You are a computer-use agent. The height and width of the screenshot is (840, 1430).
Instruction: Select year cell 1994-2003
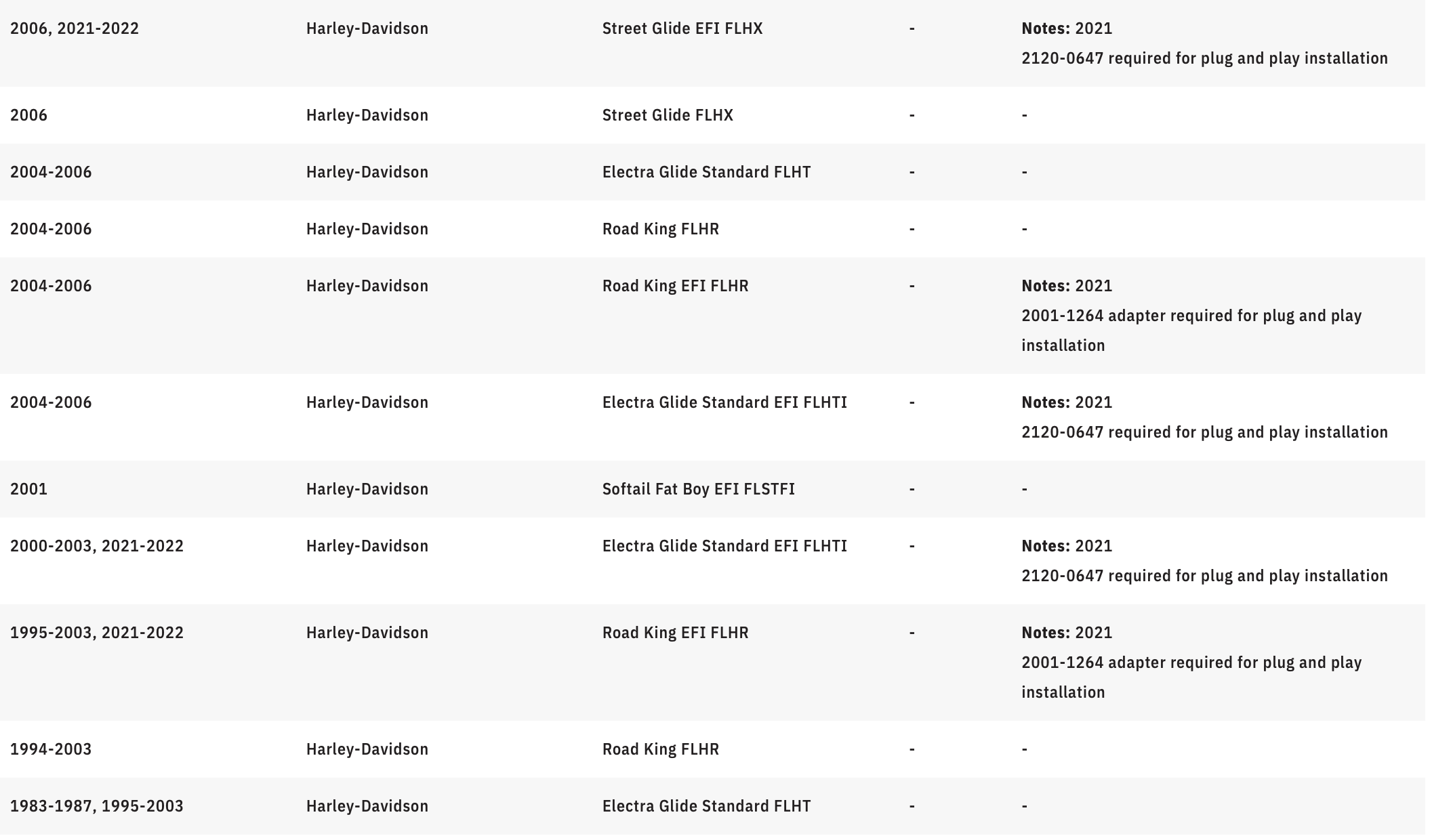51,749
